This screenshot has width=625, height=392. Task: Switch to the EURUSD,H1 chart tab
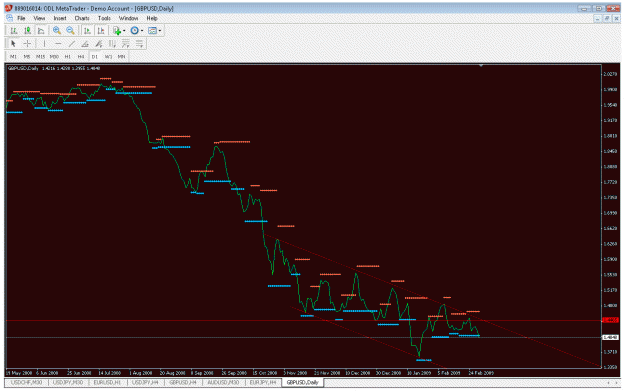107,382
